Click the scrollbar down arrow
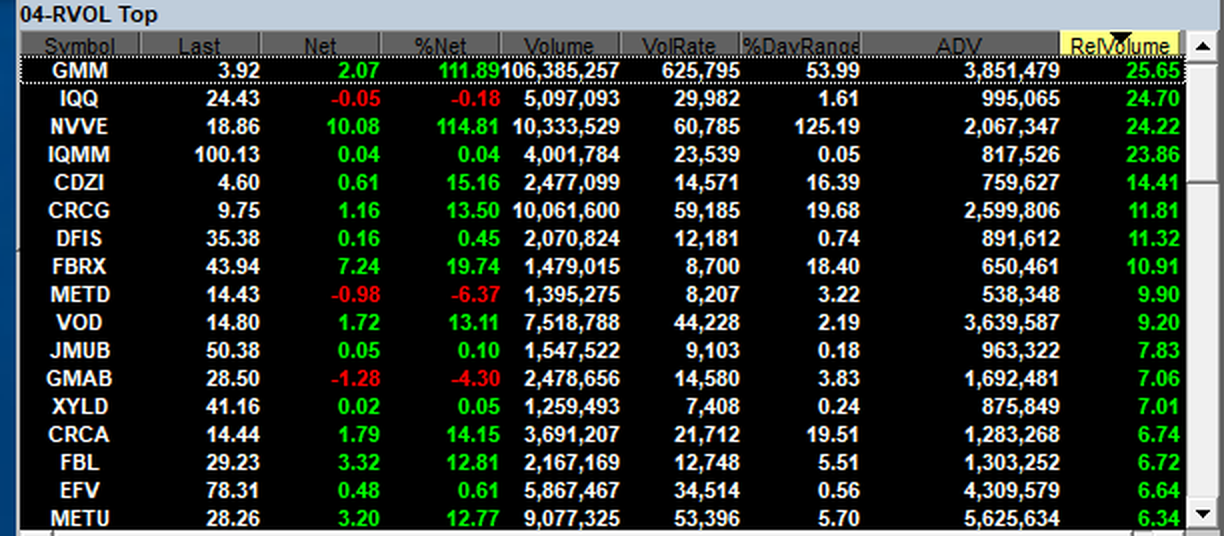The width and height of the screenshot is (1224, 536). point(1202,515)
